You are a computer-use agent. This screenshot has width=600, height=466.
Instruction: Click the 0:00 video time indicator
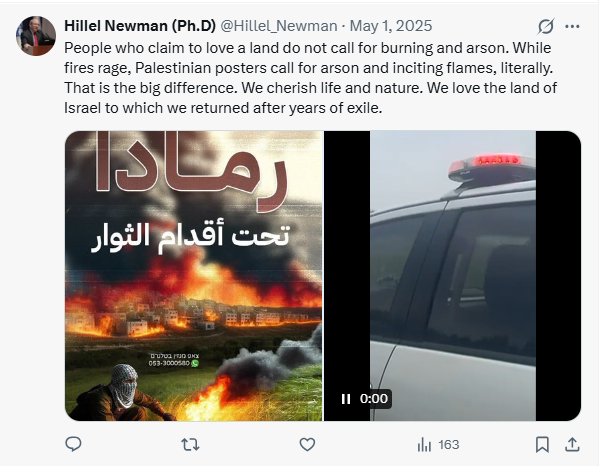click(374, 399)
